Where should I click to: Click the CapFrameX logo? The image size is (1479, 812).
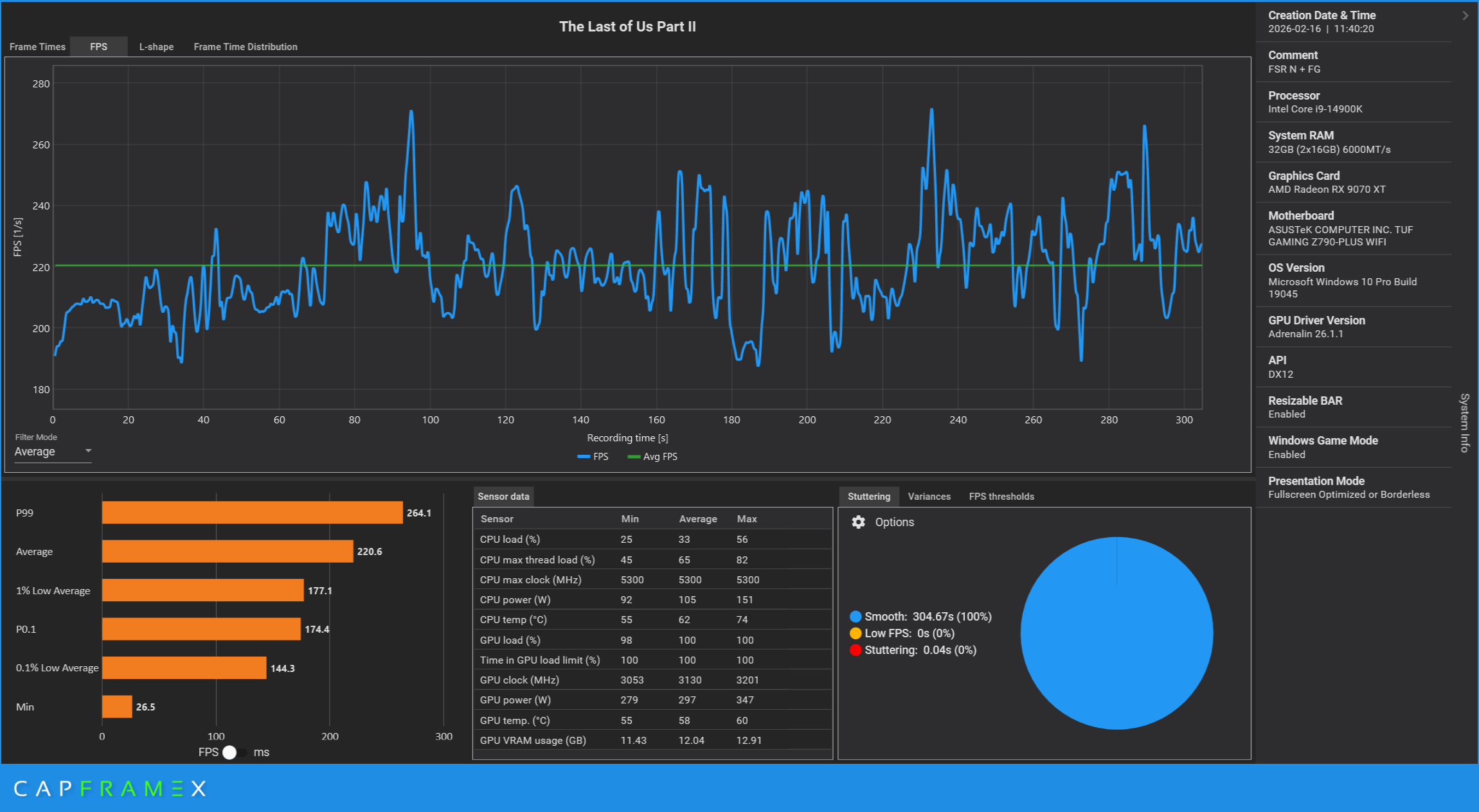[x=110, y=788]
